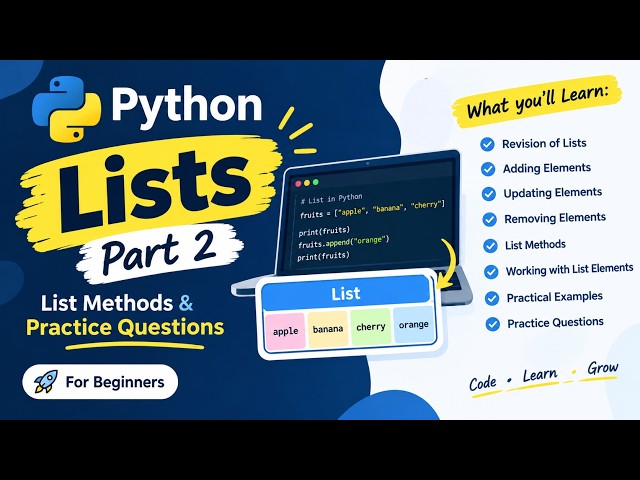Click the Practice Questions checklist item text
640x480 pixels.
[x=556, y=323]
